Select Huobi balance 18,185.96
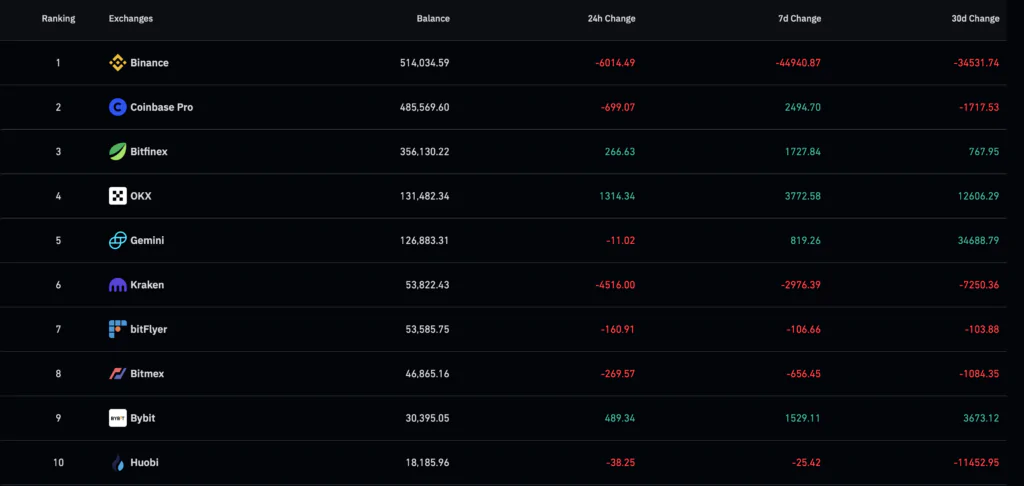The height and width of the screenshot is (486, 1024). (428, 462)
